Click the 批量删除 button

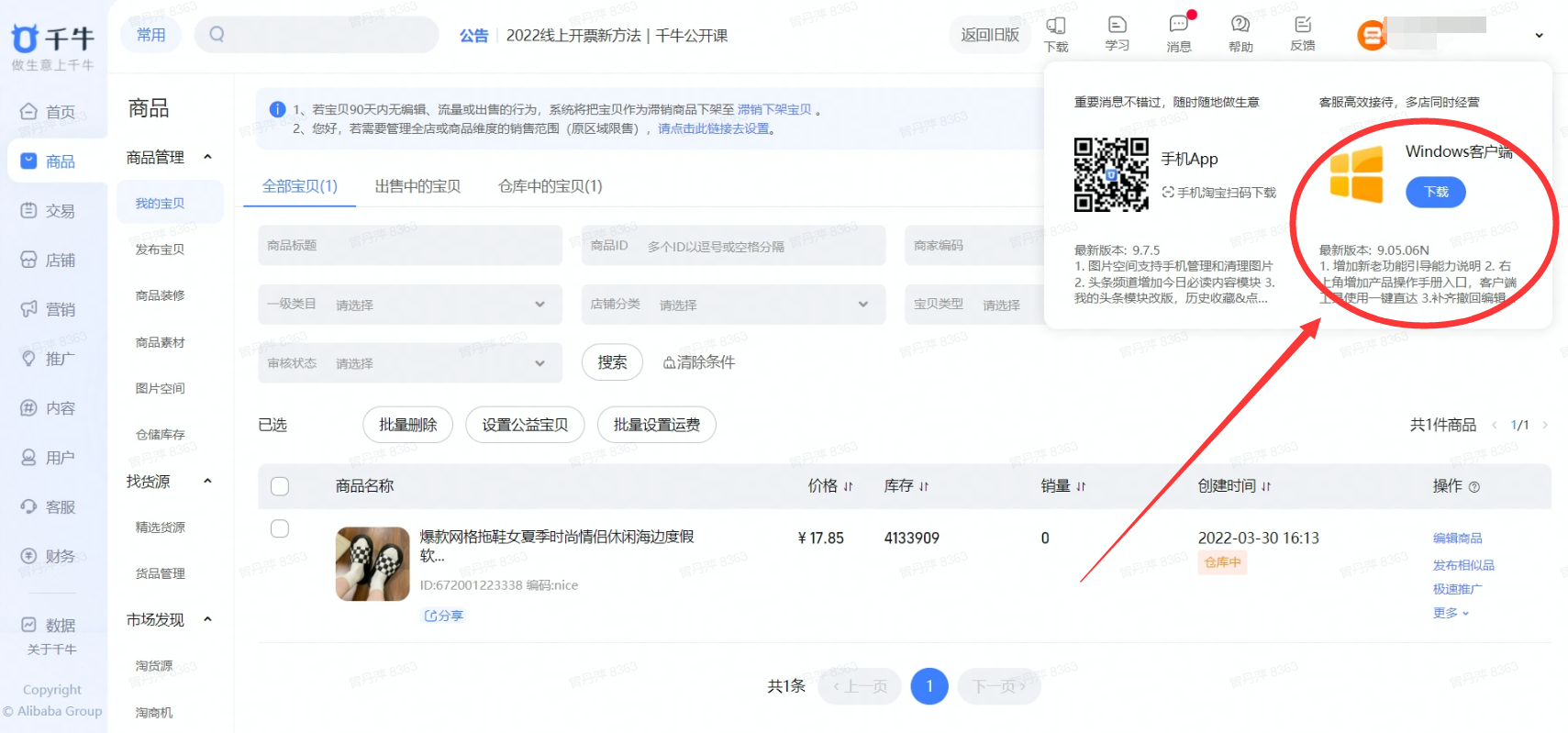point(408,425)
